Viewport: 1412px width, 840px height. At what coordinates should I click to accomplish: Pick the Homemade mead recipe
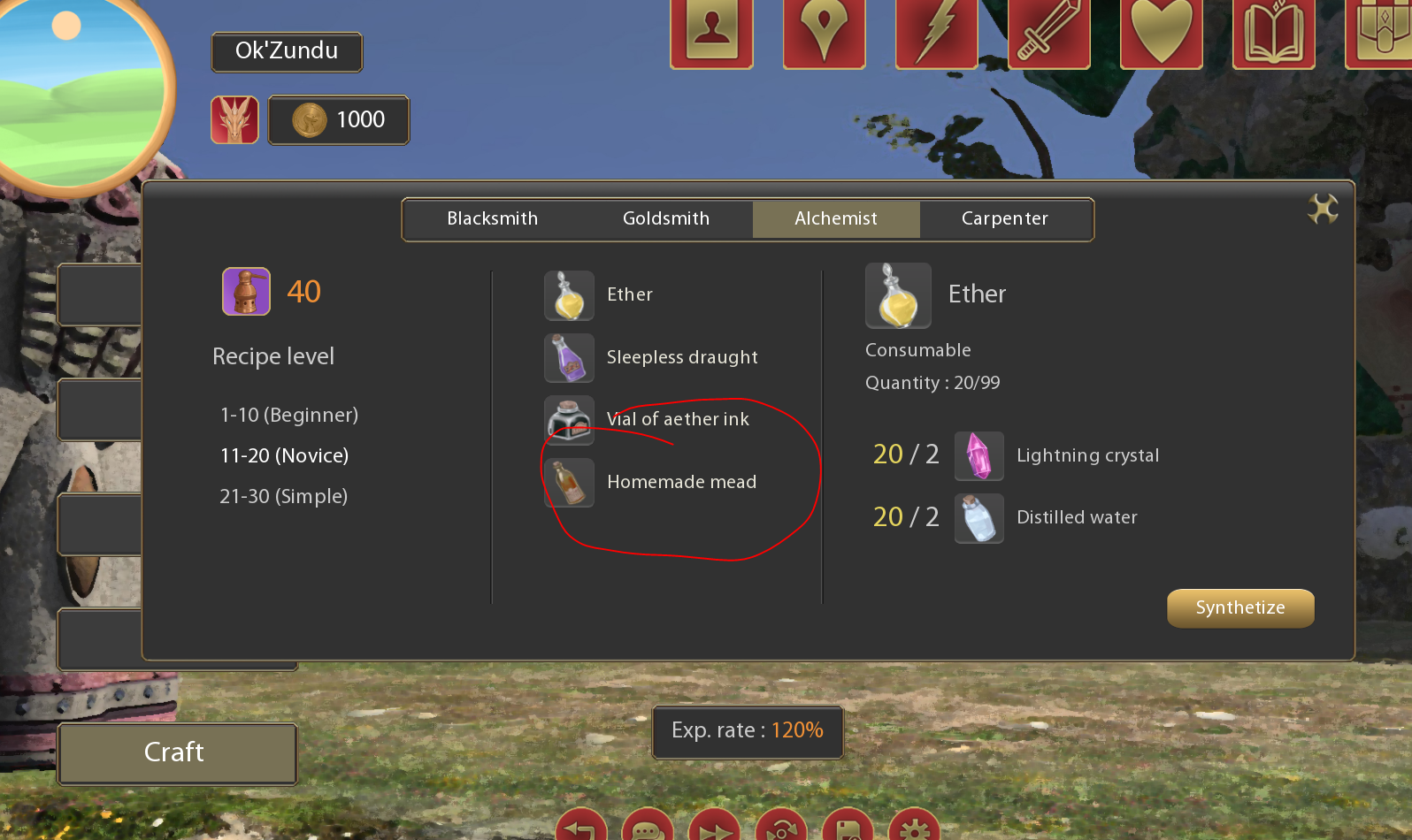650,482
